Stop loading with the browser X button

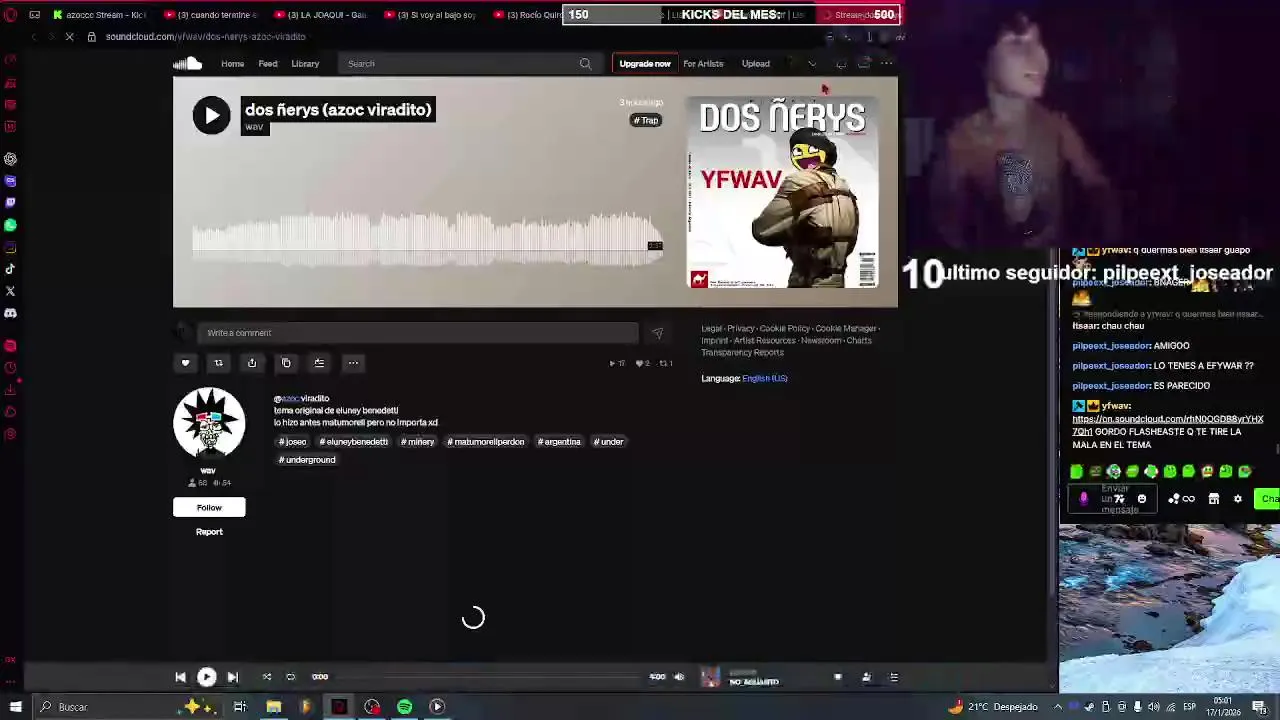69,37
